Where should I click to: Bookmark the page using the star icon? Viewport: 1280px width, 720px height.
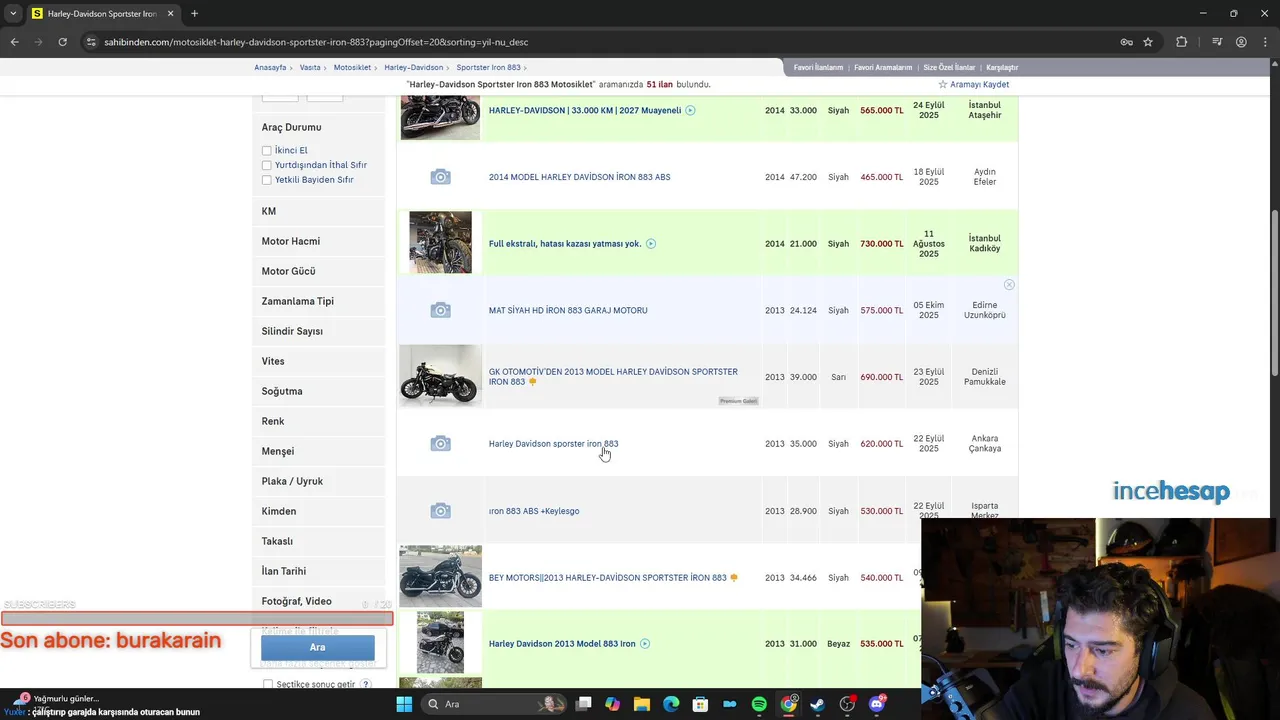[1148, 42]
